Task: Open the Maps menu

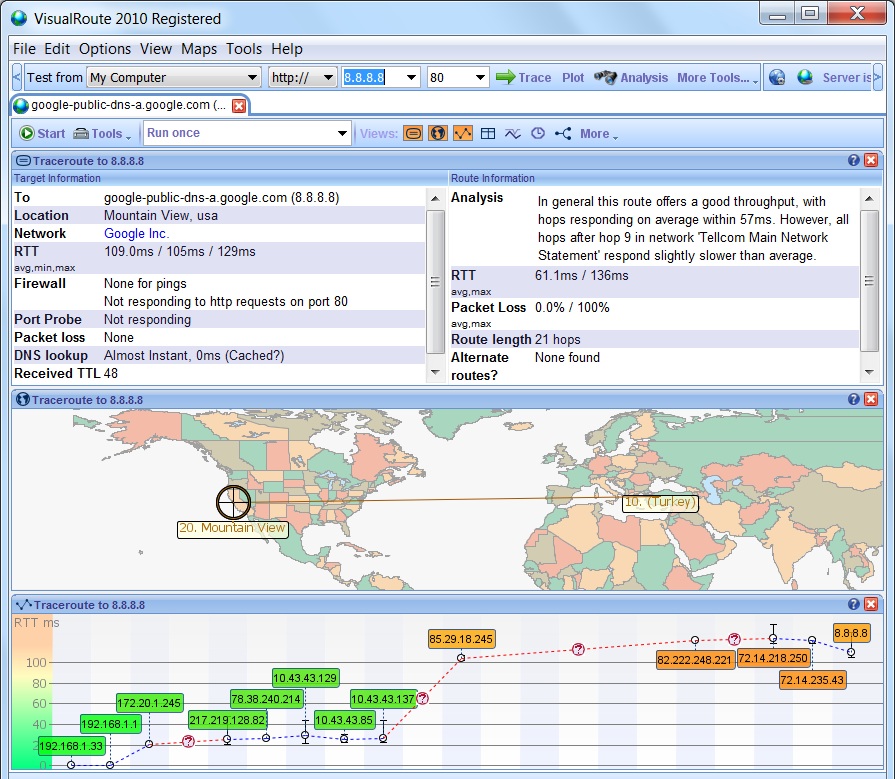Action: pyautogui.click(x=199, y=49)
